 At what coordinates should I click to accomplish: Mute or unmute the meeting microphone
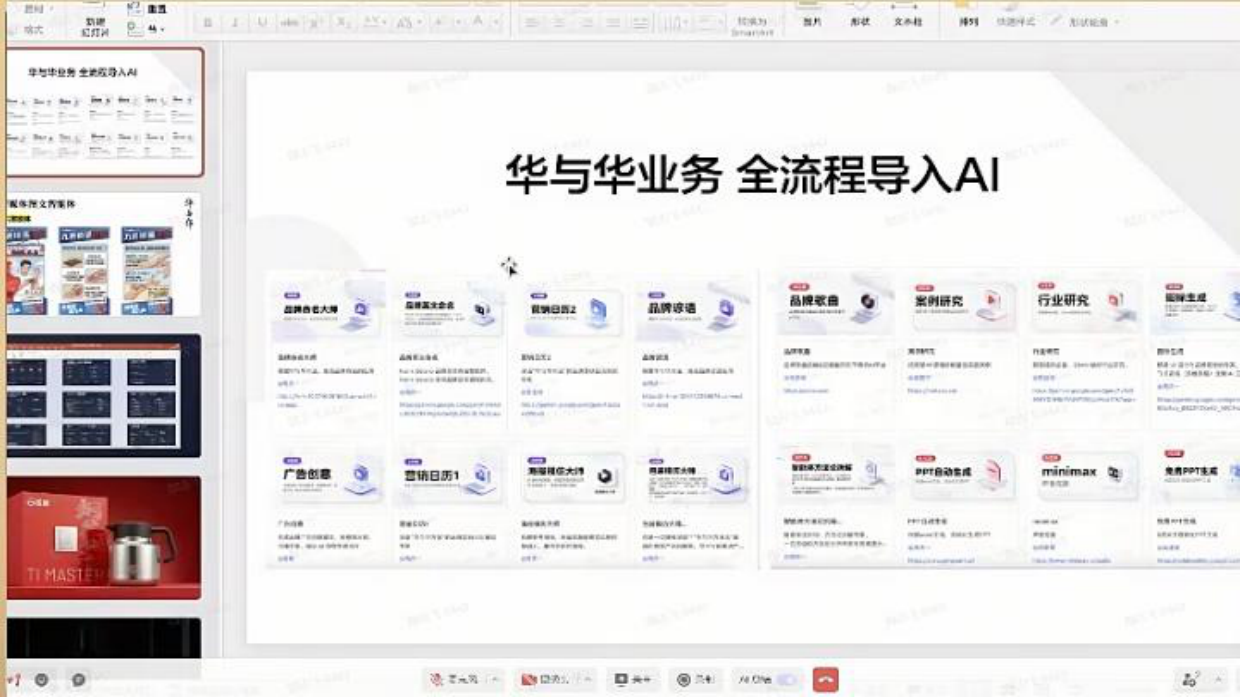455,679
